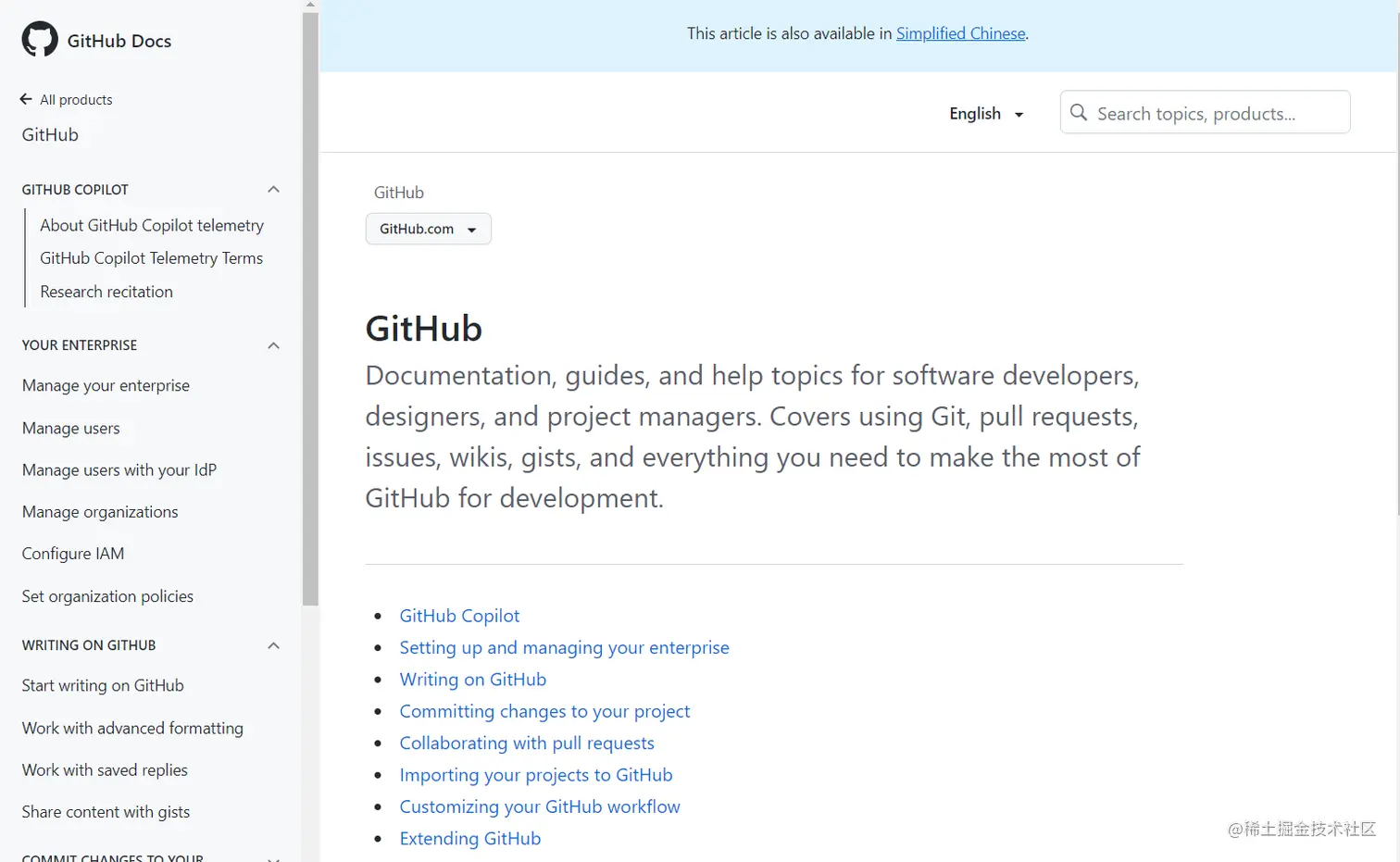
Task: Open Customizing your GitHub workflow
Action: (x=540, y=806)
